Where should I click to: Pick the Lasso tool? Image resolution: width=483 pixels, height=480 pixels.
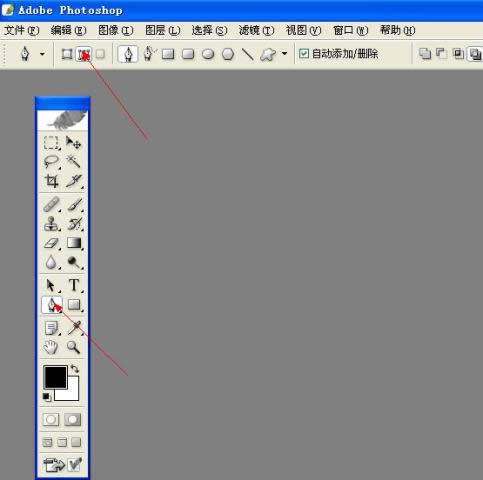pyautogui.click(x=51, y=162)
